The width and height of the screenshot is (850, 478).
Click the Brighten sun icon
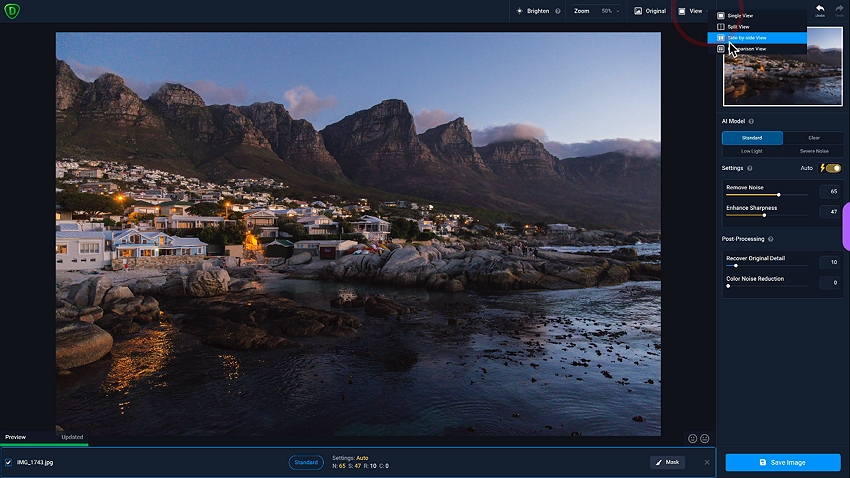[519, 11]
